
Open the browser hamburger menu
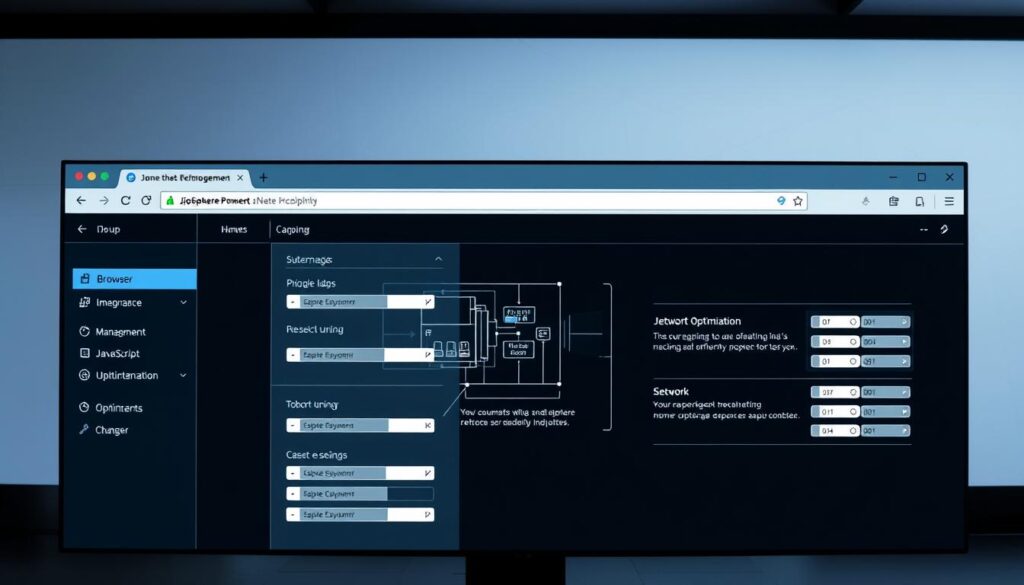(x=949, y=201)
